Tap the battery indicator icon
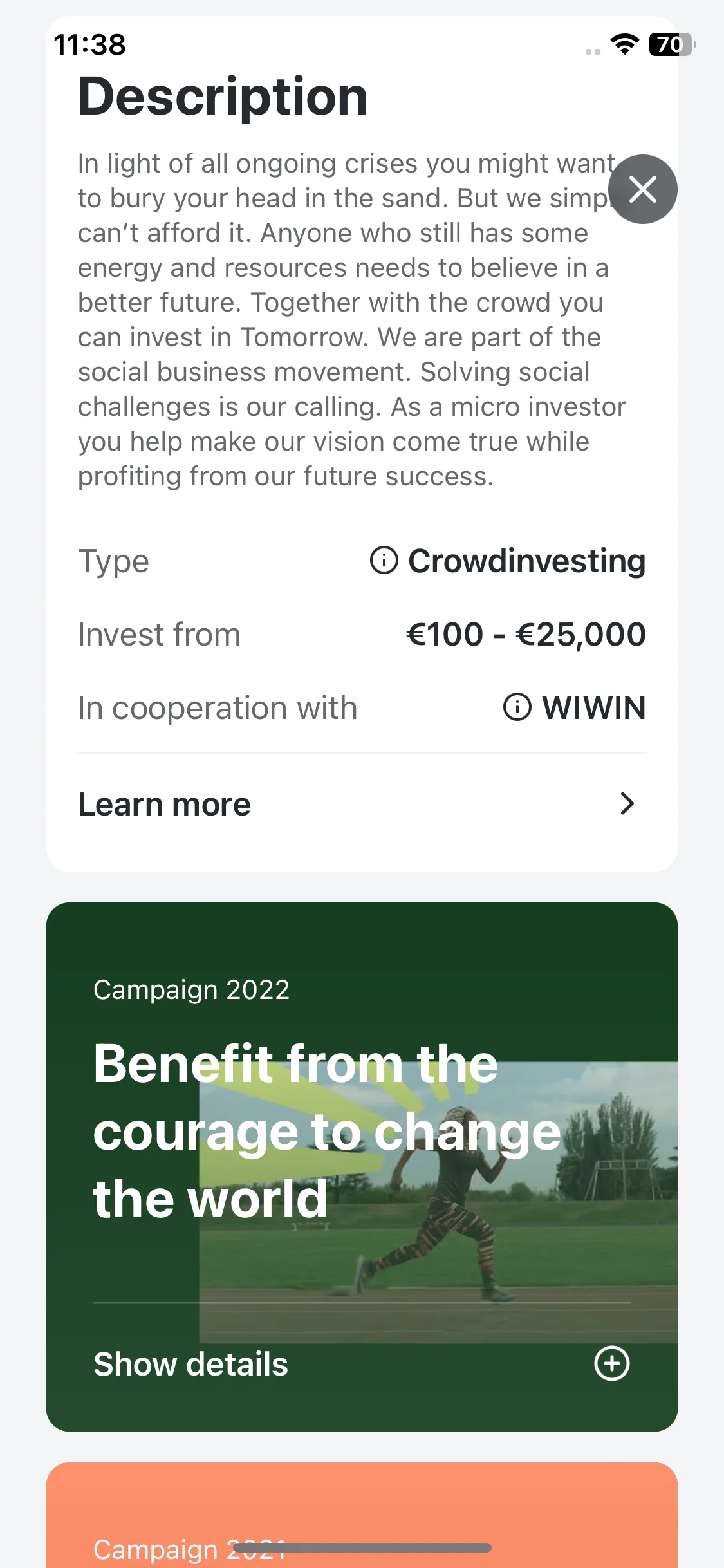The width and height of the screenshot is (724, 1568). tap(671, 44)
